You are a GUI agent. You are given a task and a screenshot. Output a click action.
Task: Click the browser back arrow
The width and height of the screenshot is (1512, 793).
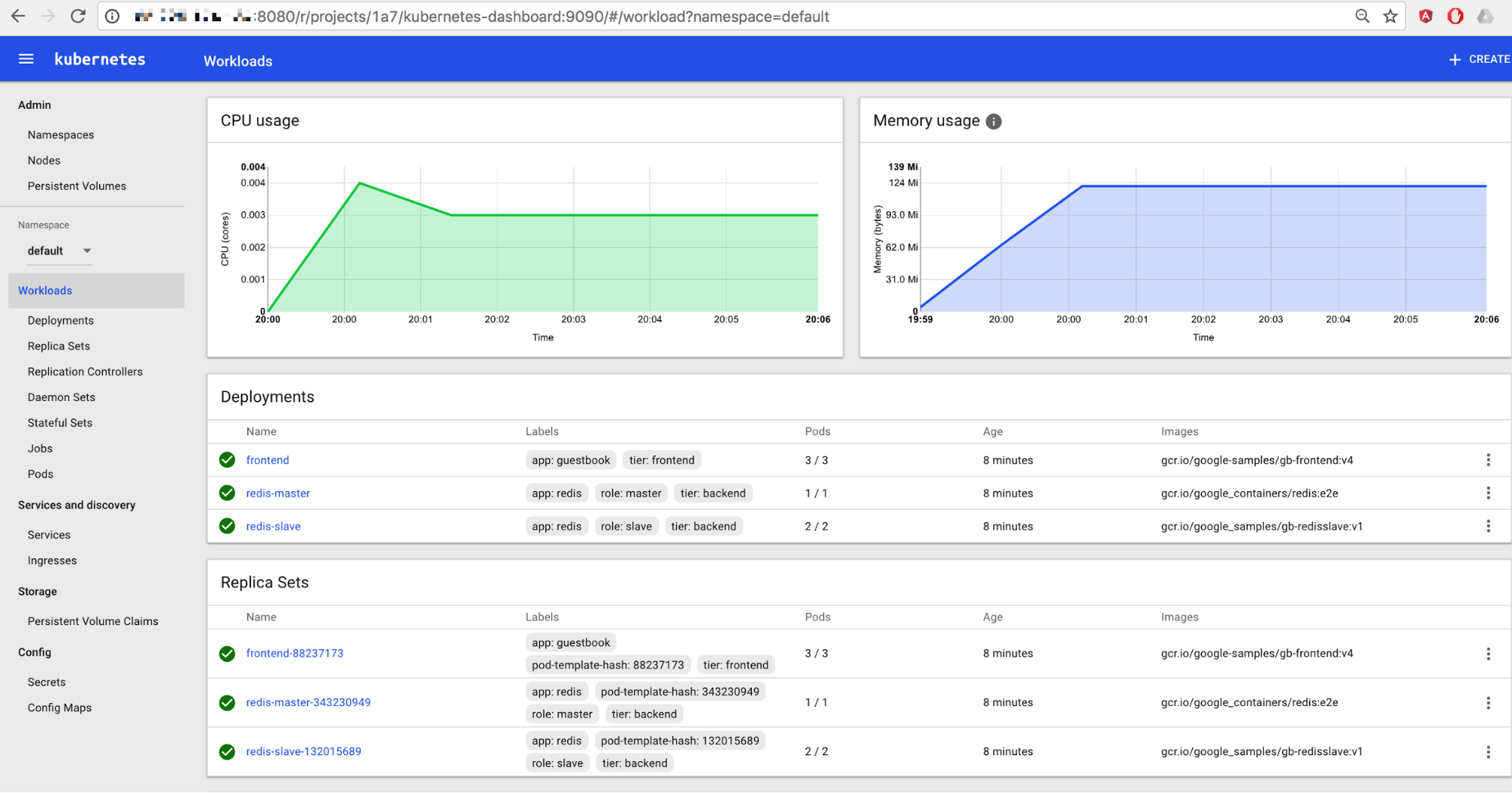point(18,16)
